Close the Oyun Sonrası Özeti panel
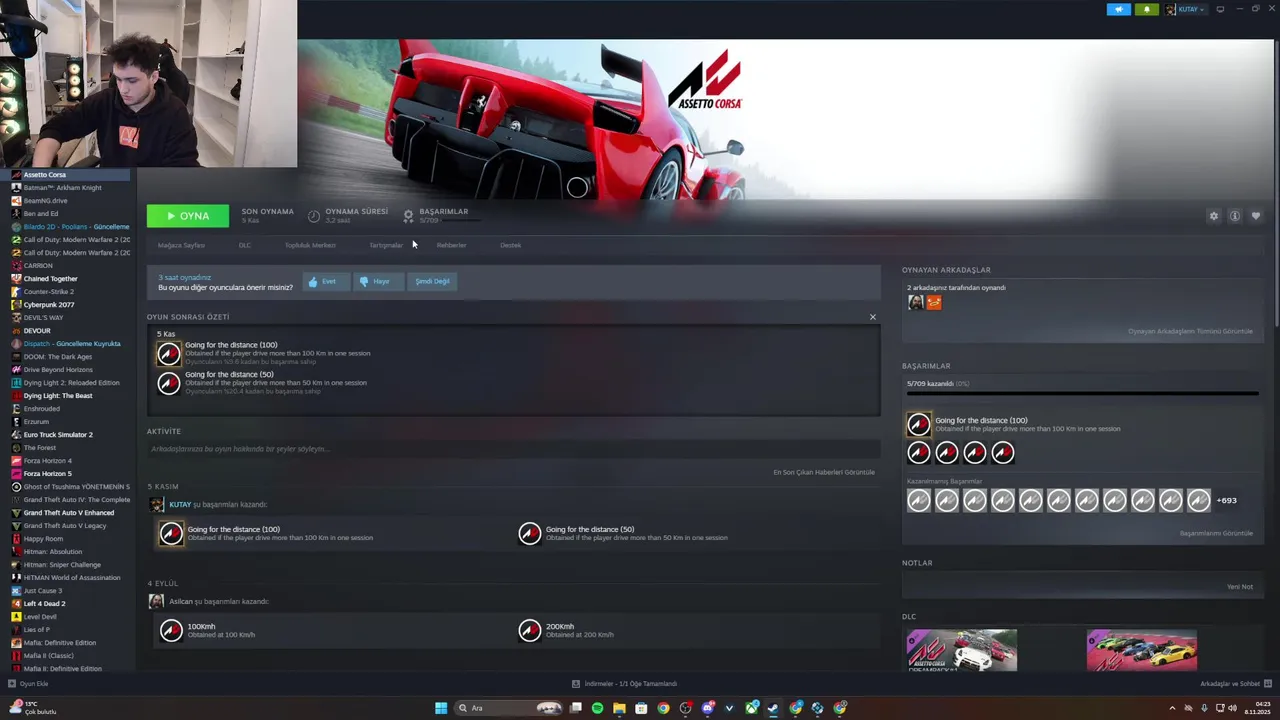 click(x=872, y=317)
